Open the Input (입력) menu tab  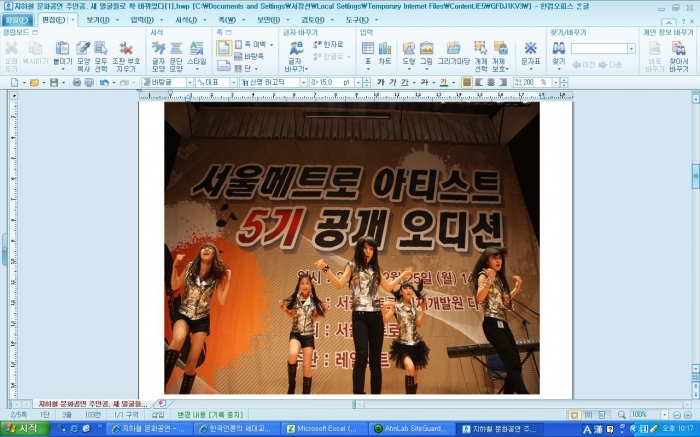[x=142, y=20]
